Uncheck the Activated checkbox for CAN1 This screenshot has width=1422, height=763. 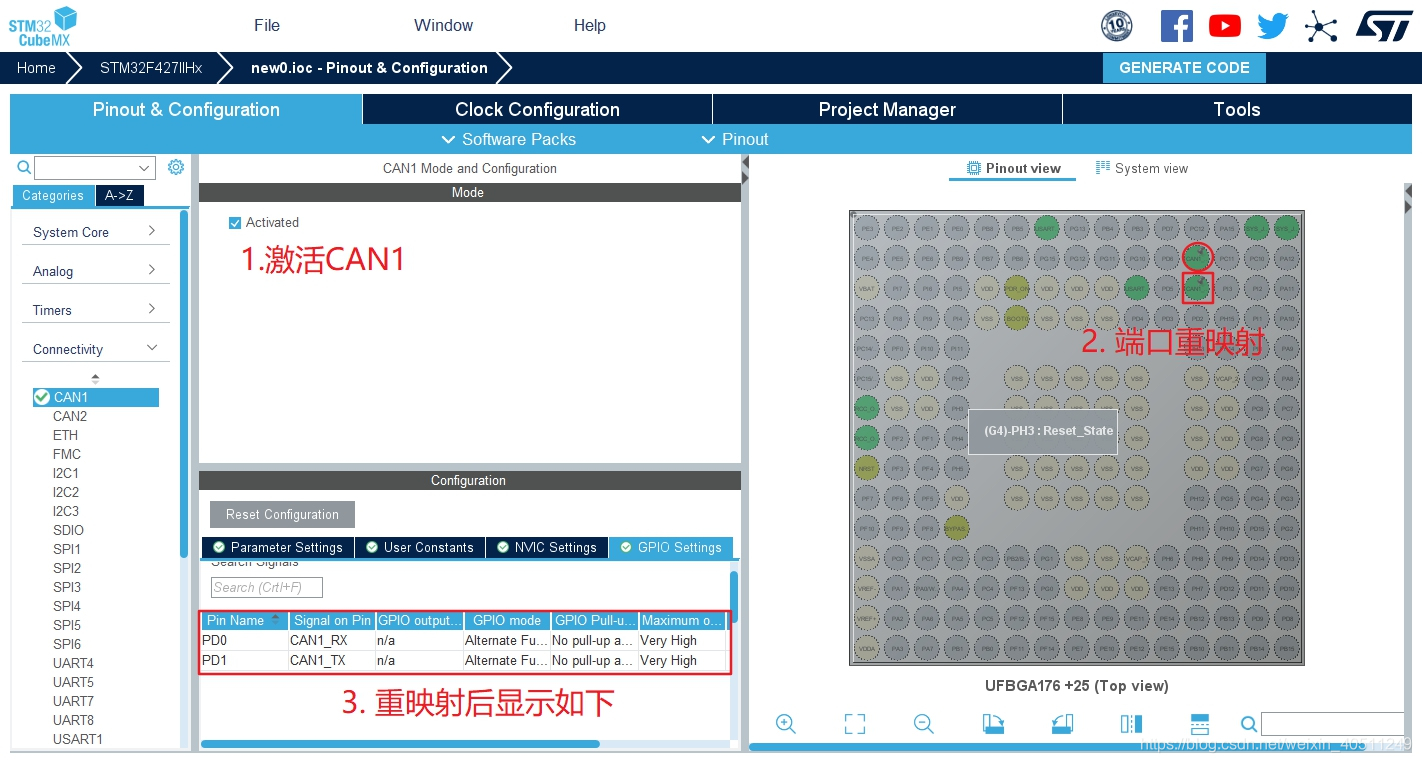tap(235, 223)
